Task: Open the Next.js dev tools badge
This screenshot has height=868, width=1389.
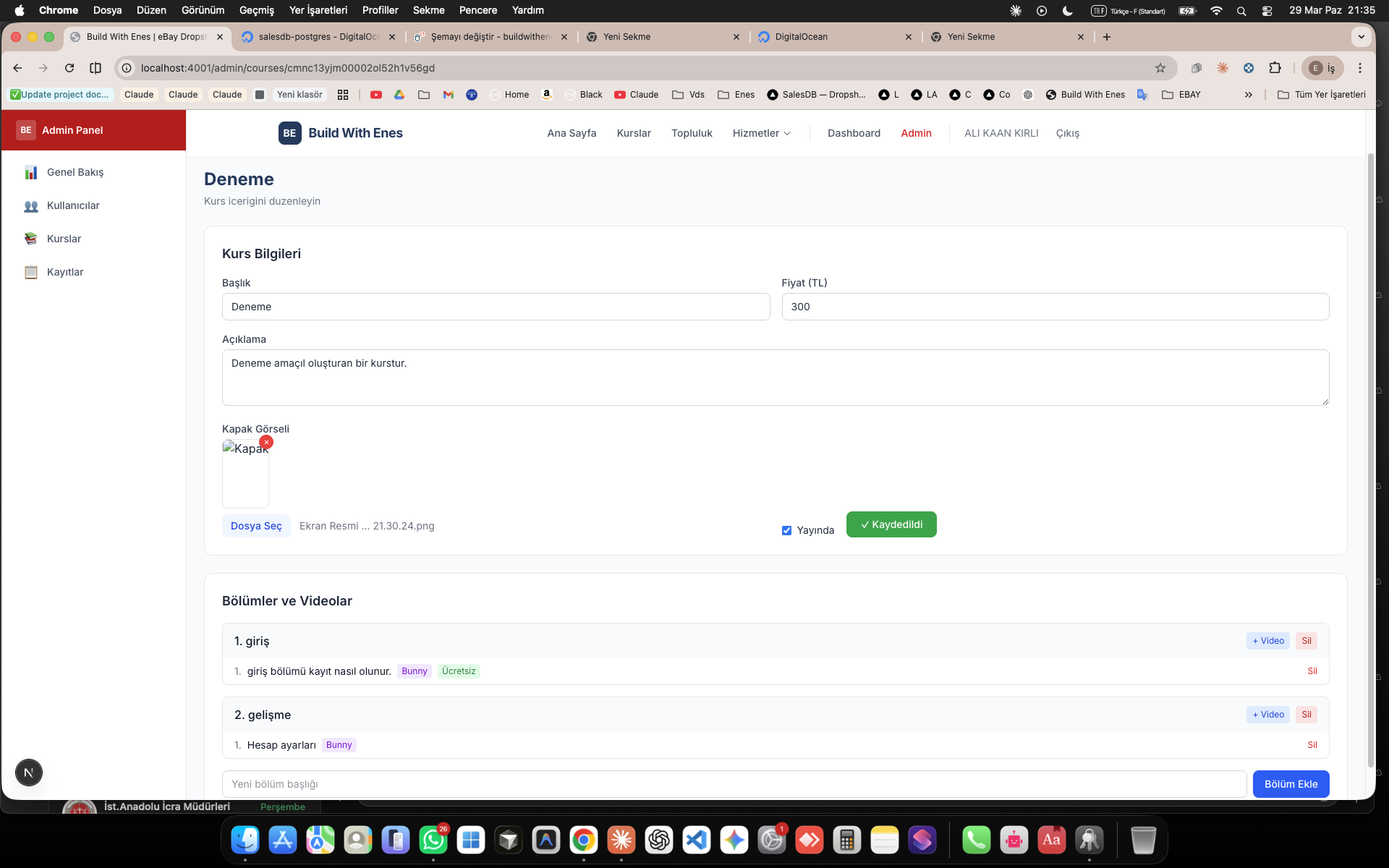Action: [x=29, y=773]
